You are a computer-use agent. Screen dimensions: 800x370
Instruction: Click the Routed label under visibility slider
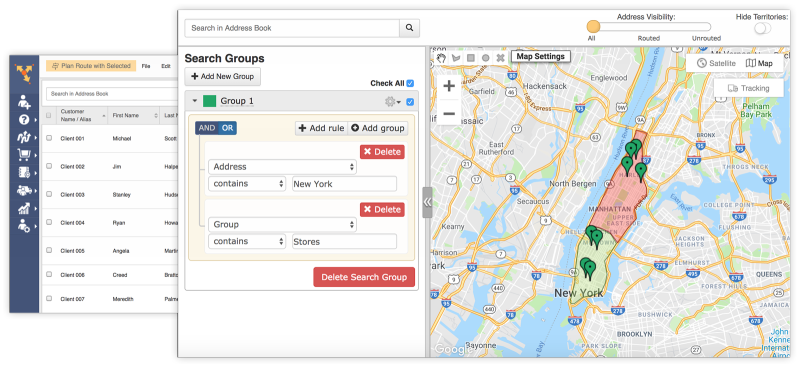tap(648, 38)
